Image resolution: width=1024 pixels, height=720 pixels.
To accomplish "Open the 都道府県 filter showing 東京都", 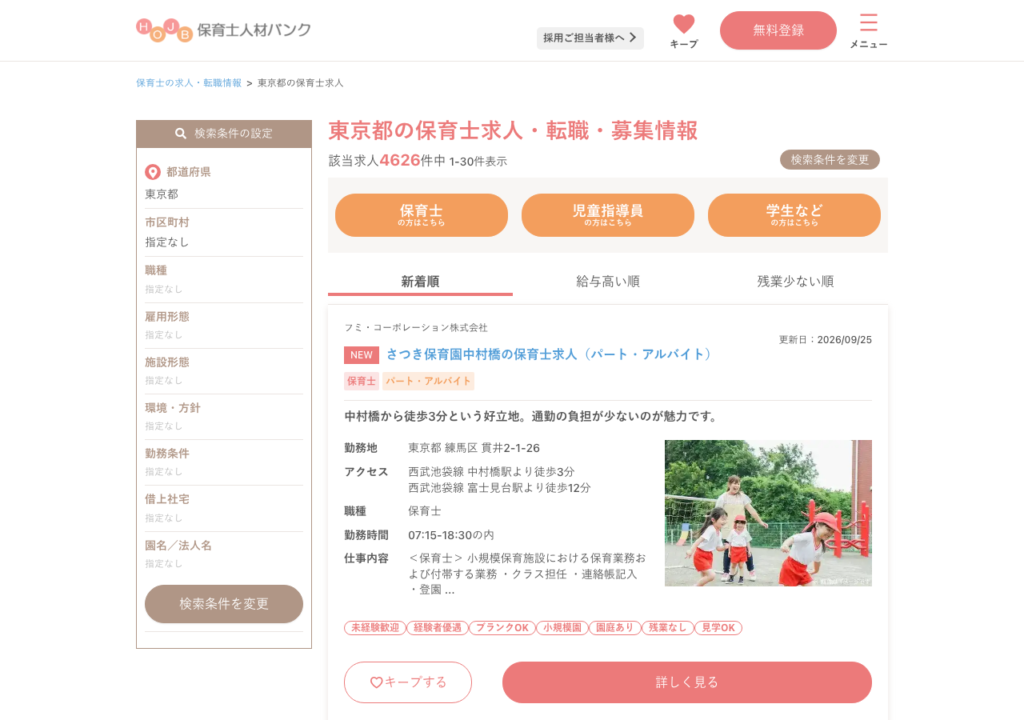I will pos(224,182).
